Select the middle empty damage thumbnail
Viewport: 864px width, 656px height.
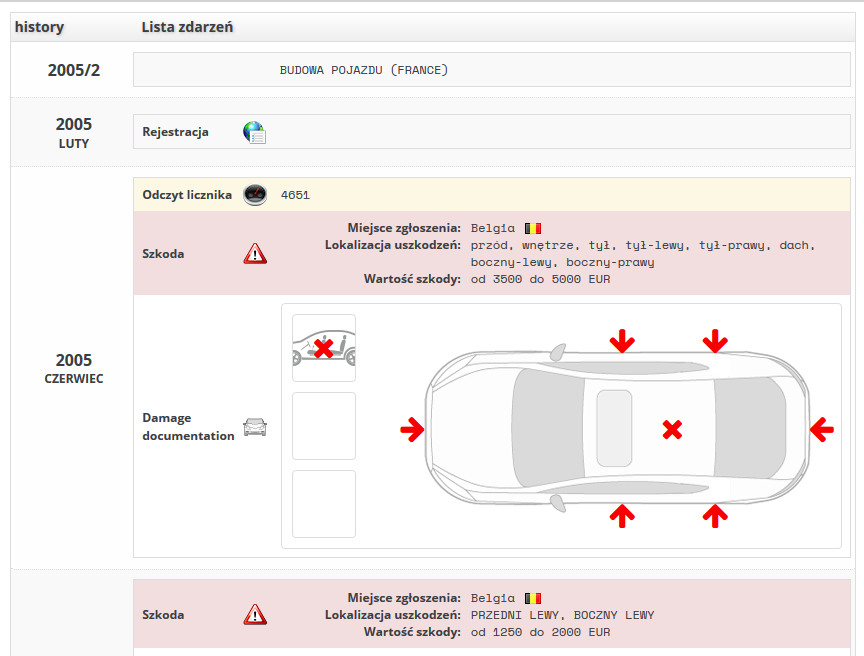pyautogui.click(x=324, y=426)
